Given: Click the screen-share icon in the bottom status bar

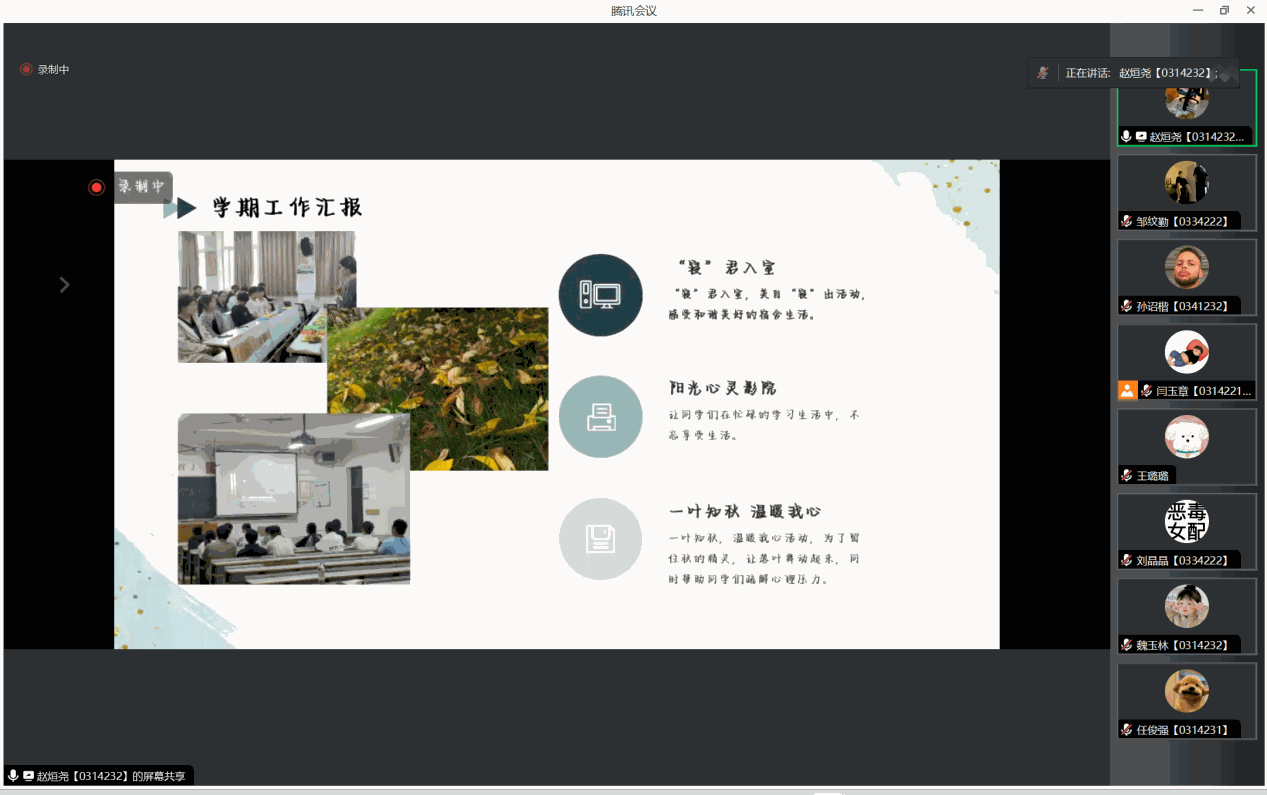Looking at the screenshot, I should point(28,775).
